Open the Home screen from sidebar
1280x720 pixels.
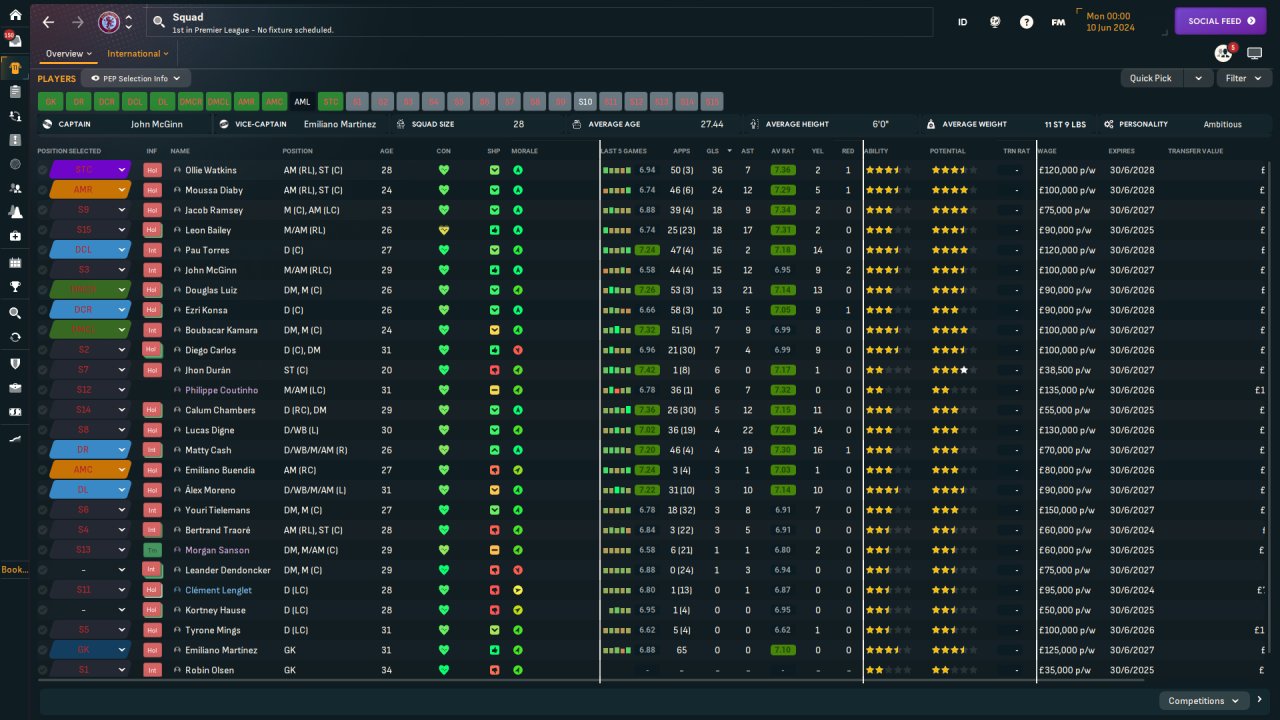[15, 15]
